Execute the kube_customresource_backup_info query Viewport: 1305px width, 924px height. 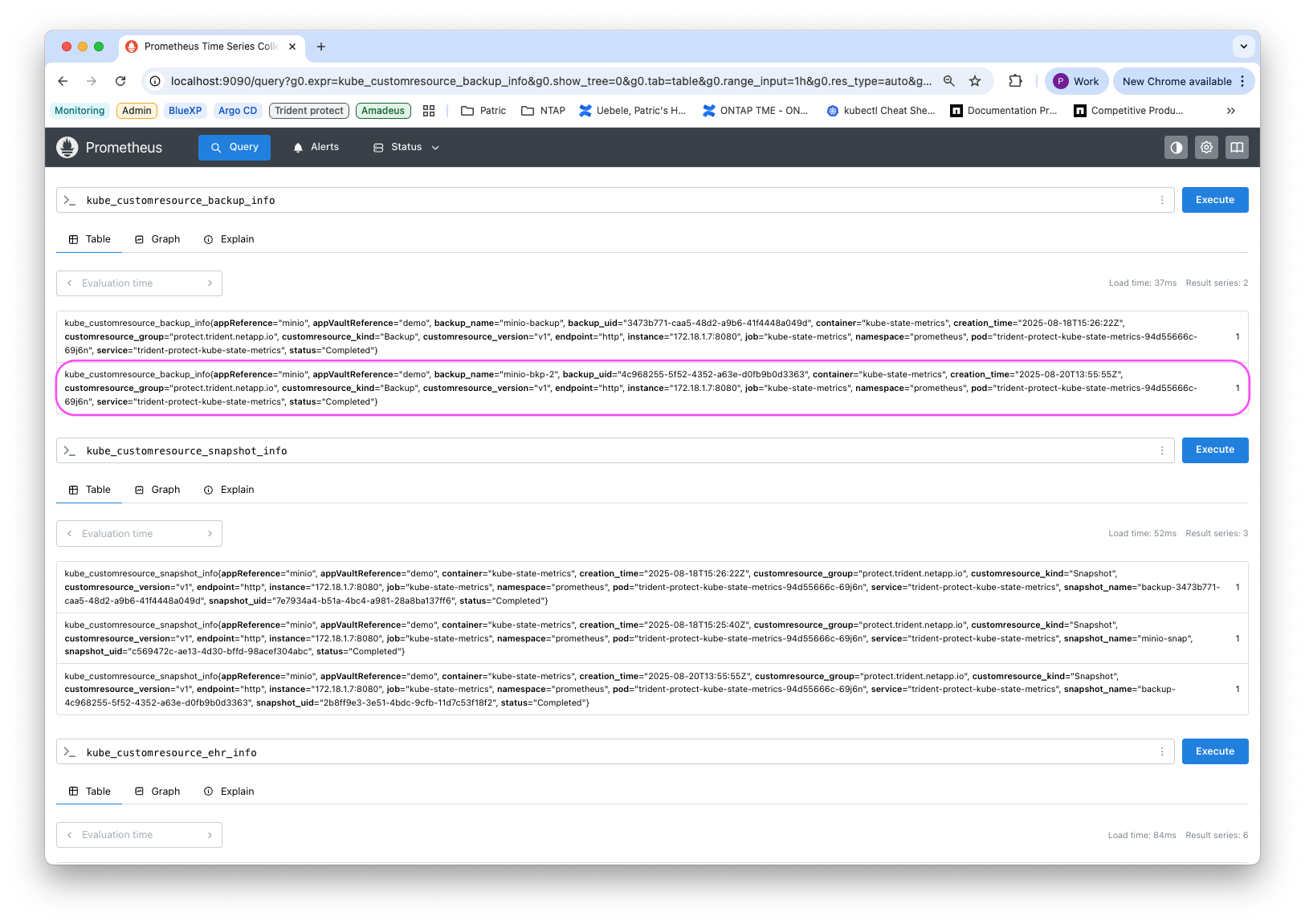1215,200
